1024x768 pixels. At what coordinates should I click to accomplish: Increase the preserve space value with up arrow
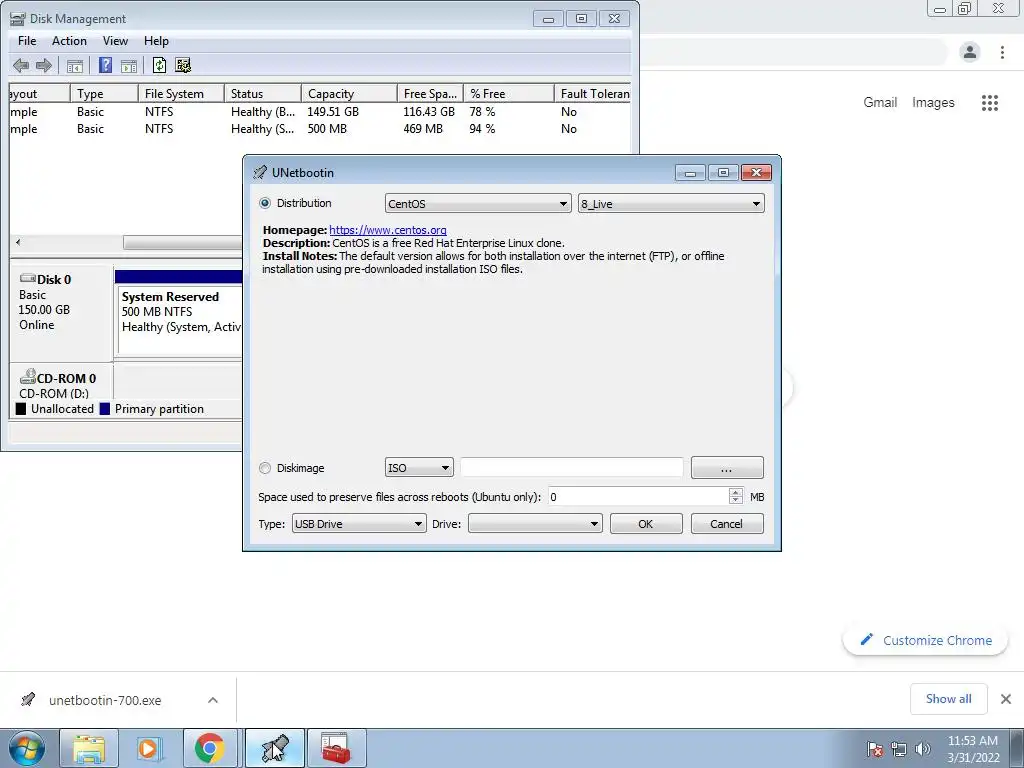(736, 492)
